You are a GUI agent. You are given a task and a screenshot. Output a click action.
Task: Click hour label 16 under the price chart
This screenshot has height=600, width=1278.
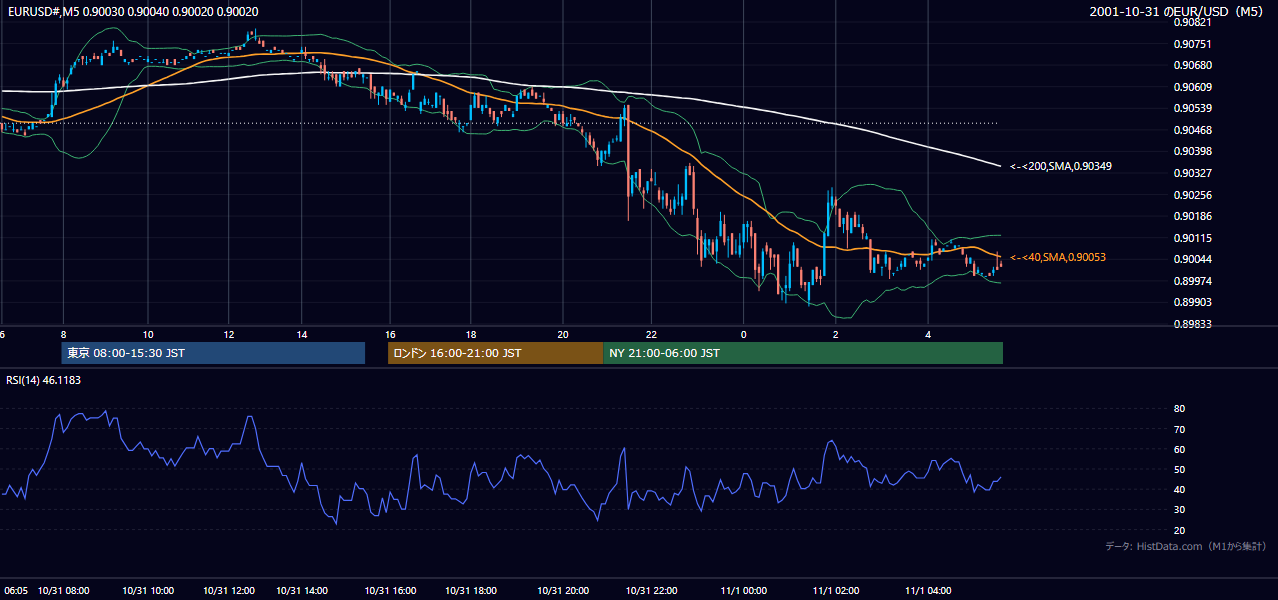(390, 334)
